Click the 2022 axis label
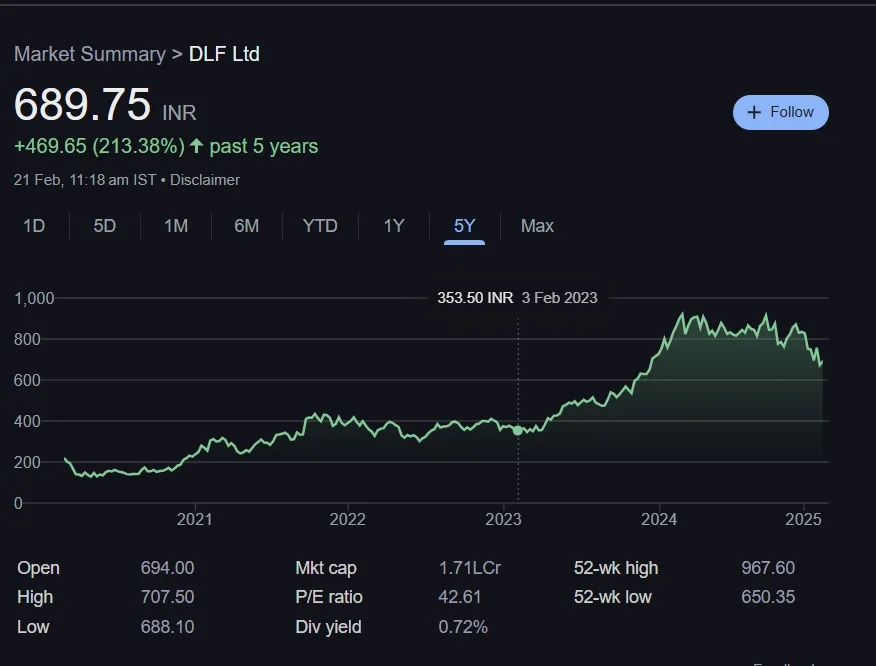 [347, 520]
